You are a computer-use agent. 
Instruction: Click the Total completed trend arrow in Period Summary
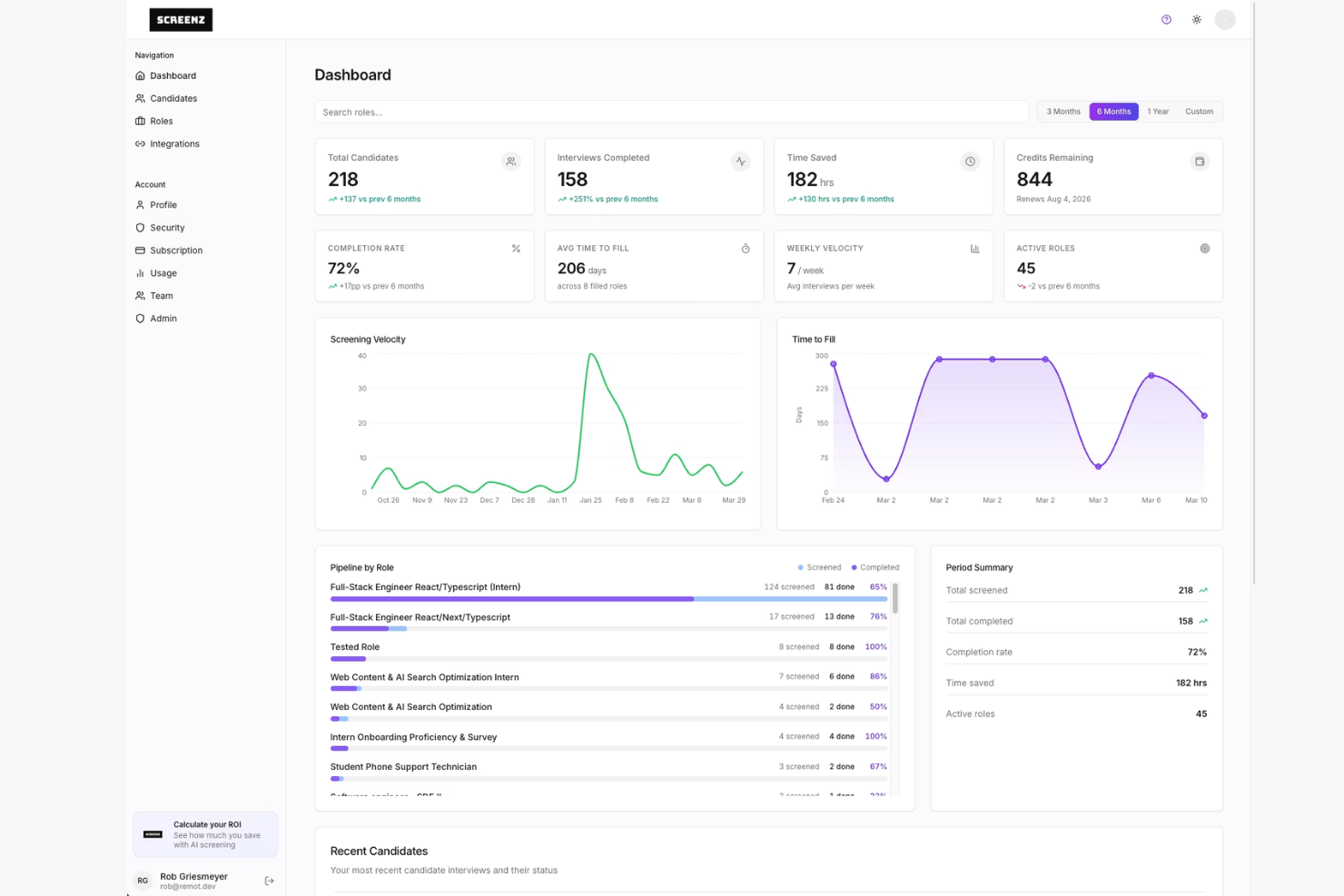pyautogui.click(x=1203, y=622)
